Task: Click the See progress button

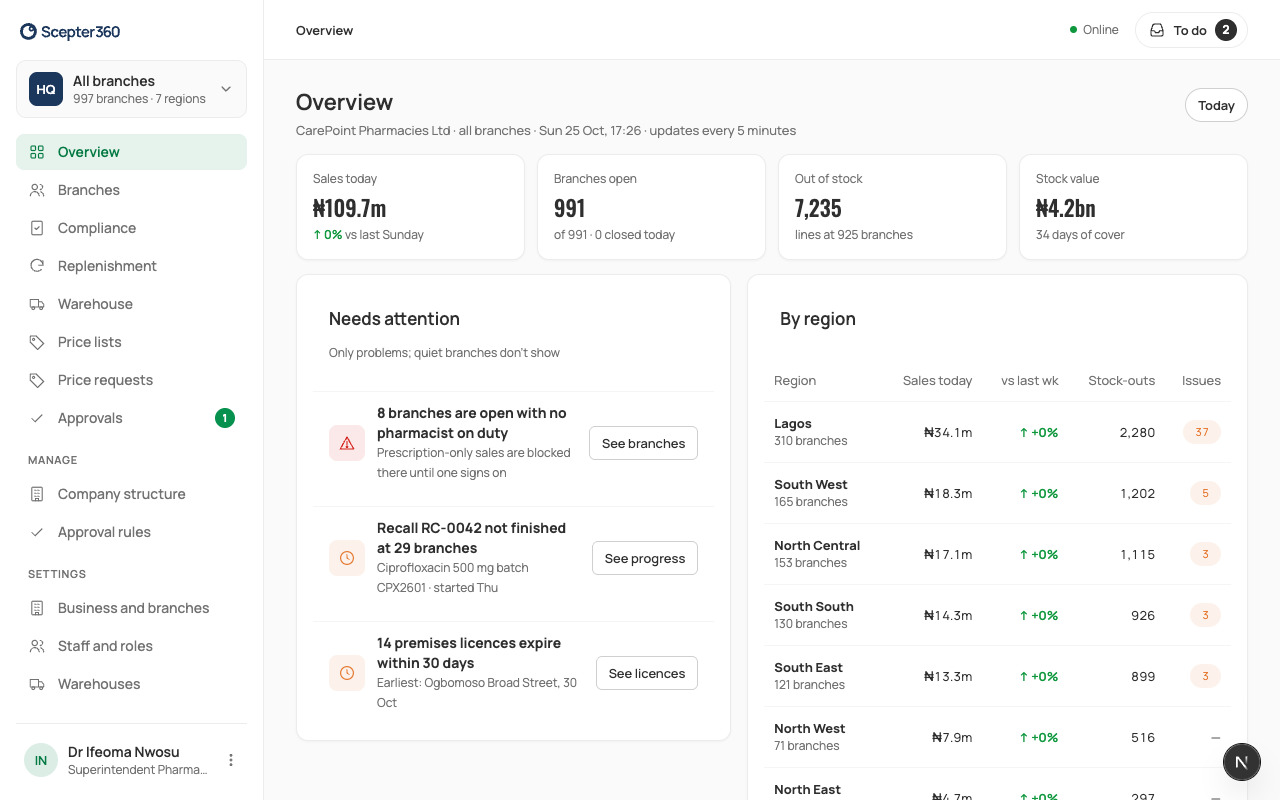Action: (x=645, y=558)
